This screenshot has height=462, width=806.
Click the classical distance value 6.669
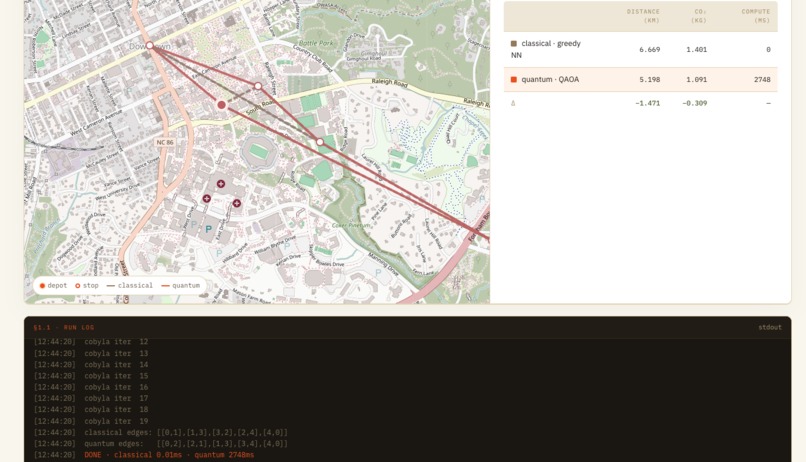pyautogui.click(x=650, y=50)
